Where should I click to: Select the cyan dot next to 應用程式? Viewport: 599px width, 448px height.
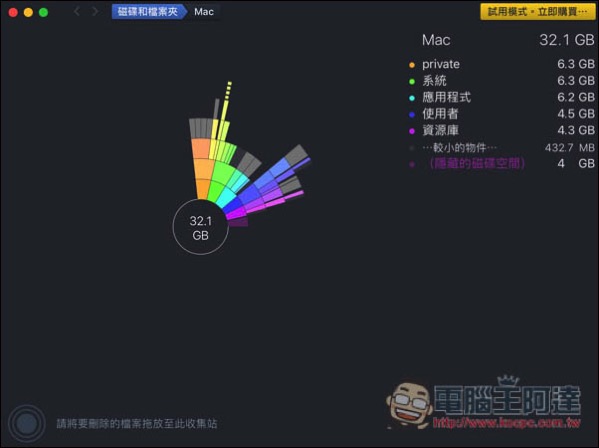(412, 98)
